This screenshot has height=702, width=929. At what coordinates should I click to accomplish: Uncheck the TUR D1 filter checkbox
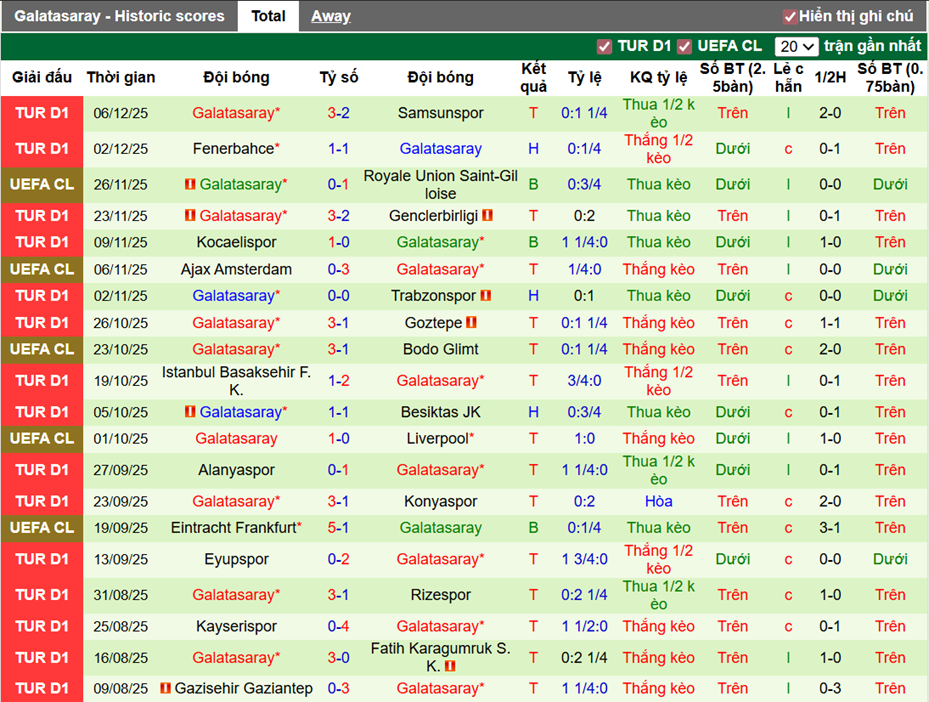click(604, 46)
